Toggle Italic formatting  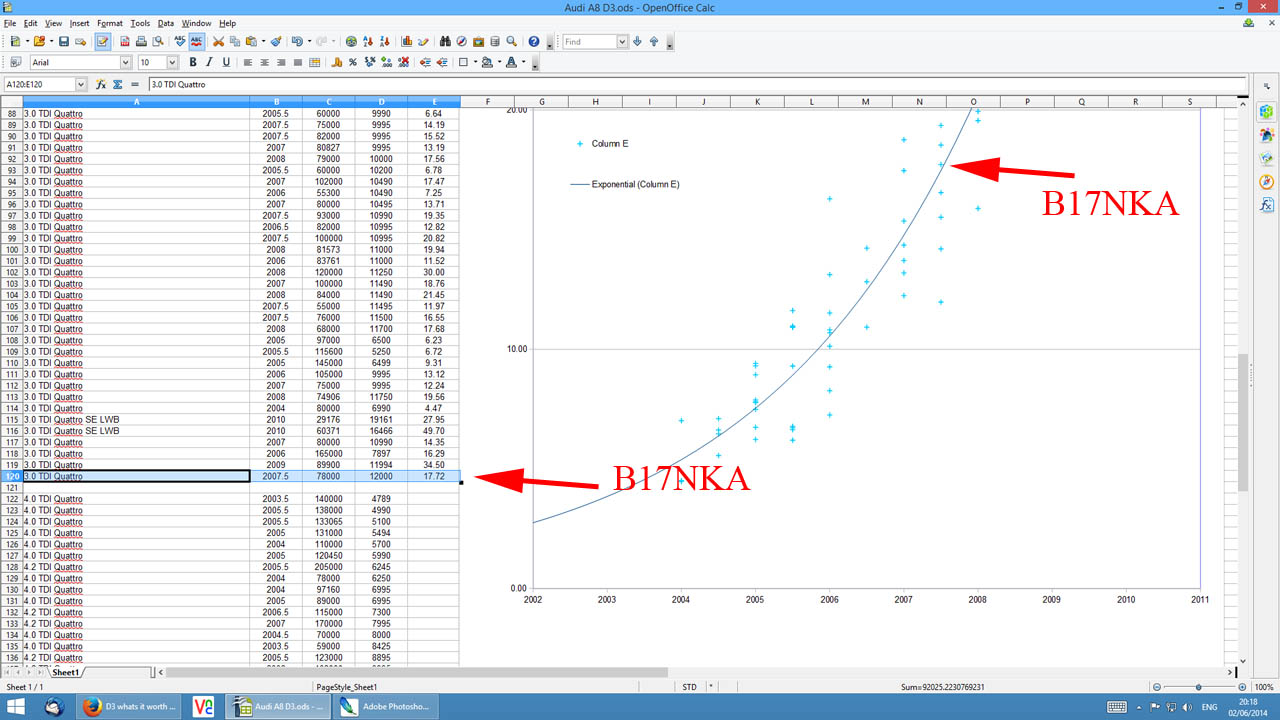point(209,62)
